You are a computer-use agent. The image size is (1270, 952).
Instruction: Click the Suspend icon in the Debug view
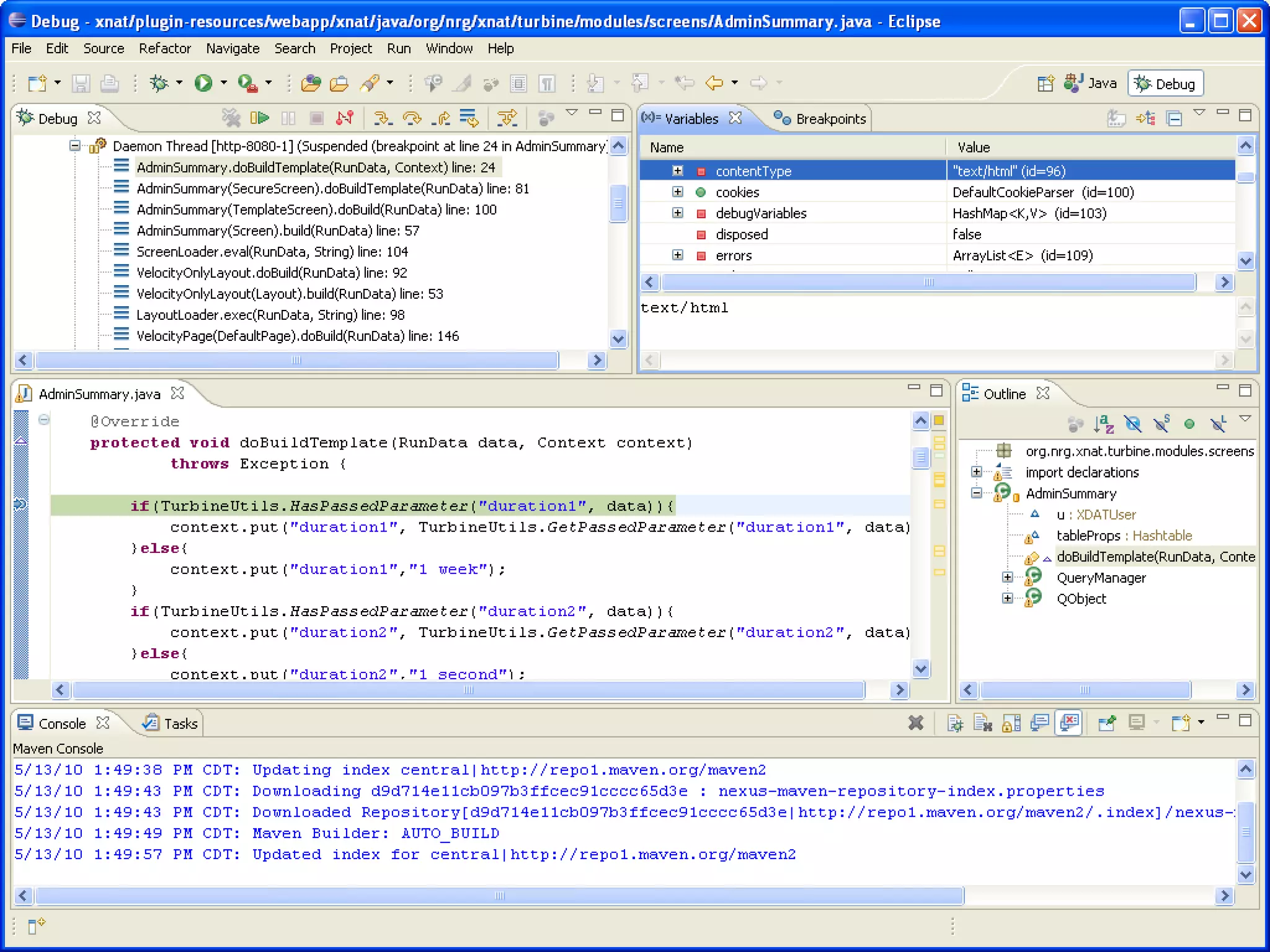tap(288, 118)
